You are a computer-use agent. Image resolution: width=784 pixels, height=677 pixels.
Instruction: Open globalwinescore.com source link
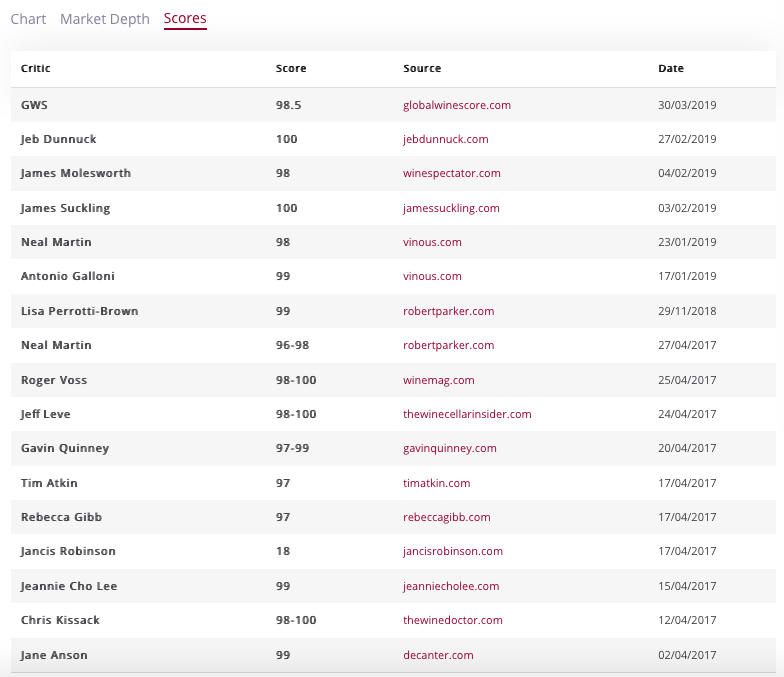(456, 105)
